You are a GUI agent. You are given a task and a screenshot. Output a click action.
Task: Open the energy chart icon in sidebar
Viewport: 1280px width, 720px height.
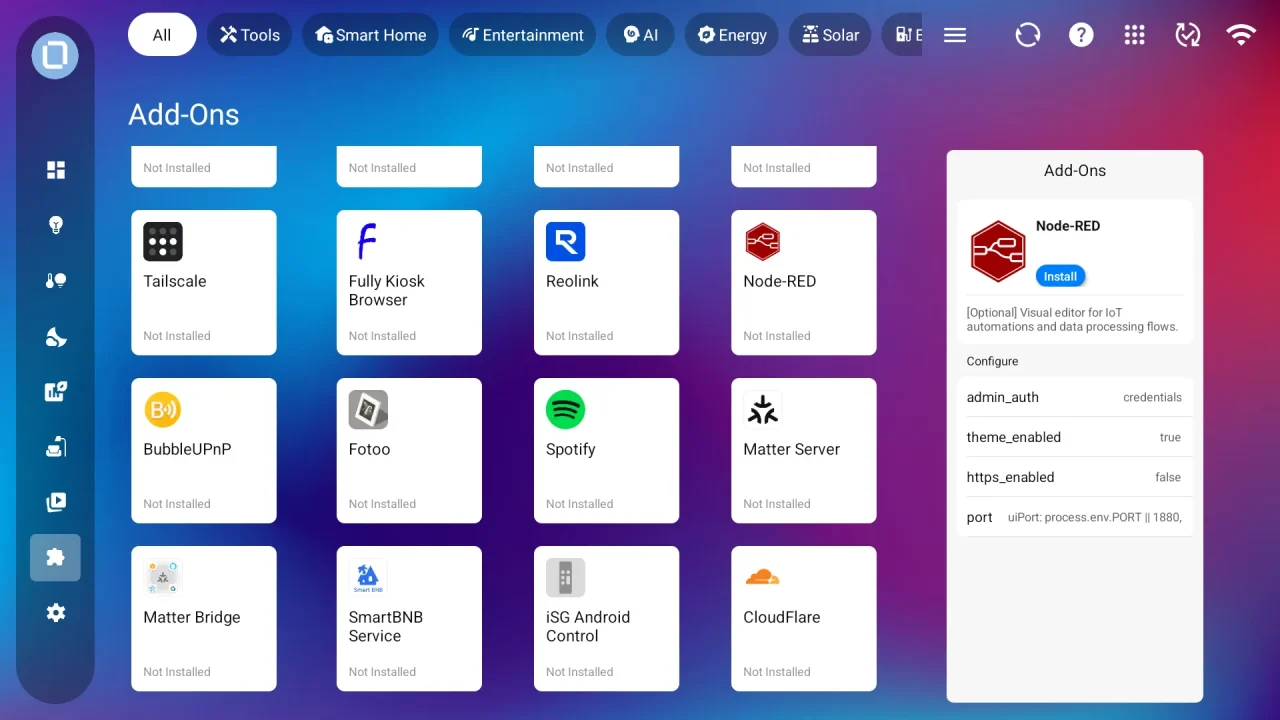pyautogui.click(x=56, y=392)
